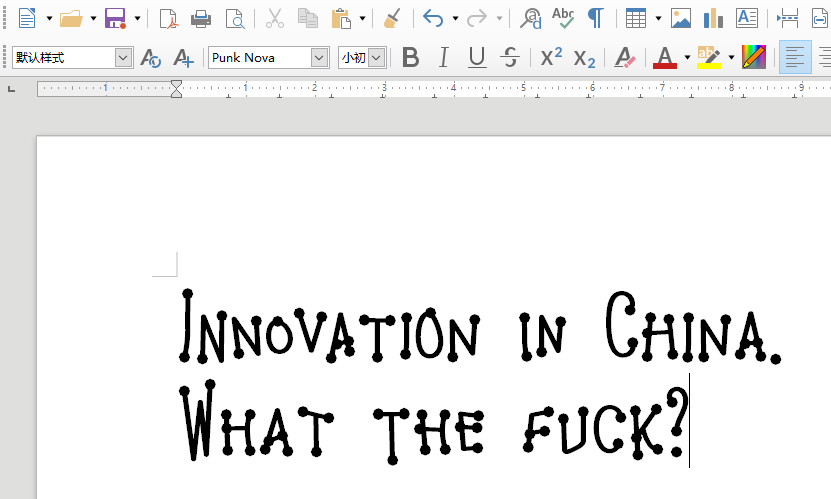Image resolution: width=831 pixels, height=499 pixels.
Task: Toggle formatting marks (pilcrow)
Action: [596, 18]
